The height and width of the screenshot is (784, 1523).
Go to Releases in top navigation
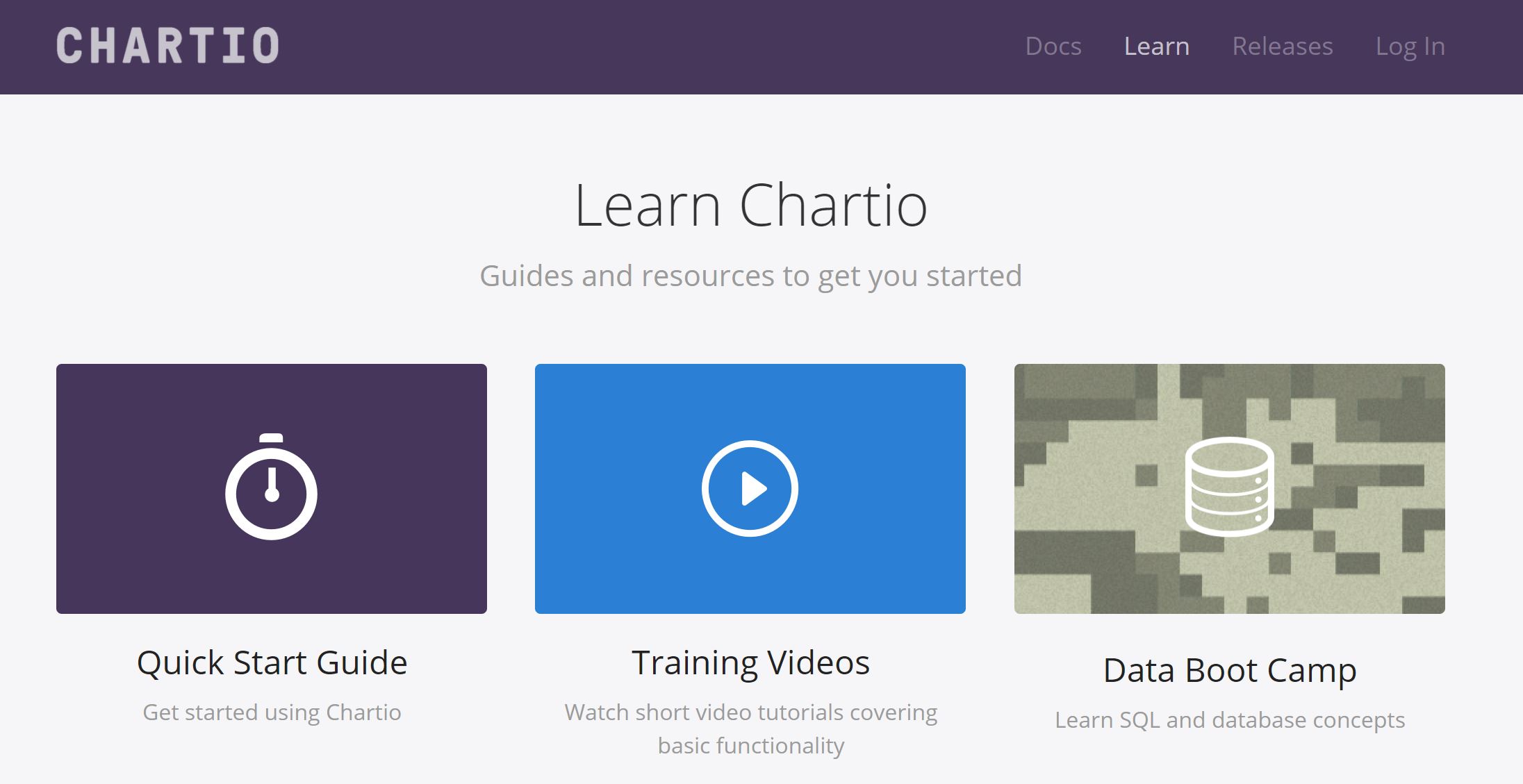tap(1283, 46)
